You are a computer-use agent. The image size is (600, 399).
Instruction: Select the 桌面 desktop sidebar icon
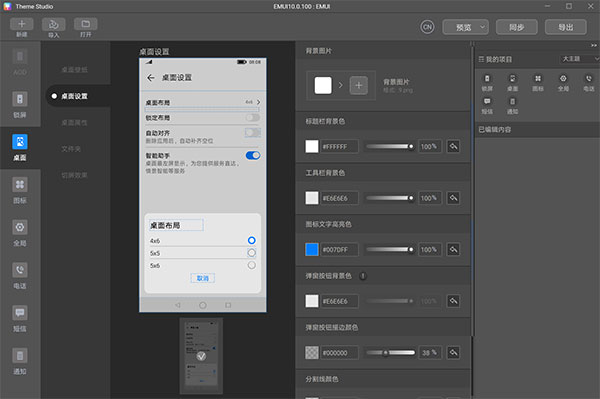[20, 142]
